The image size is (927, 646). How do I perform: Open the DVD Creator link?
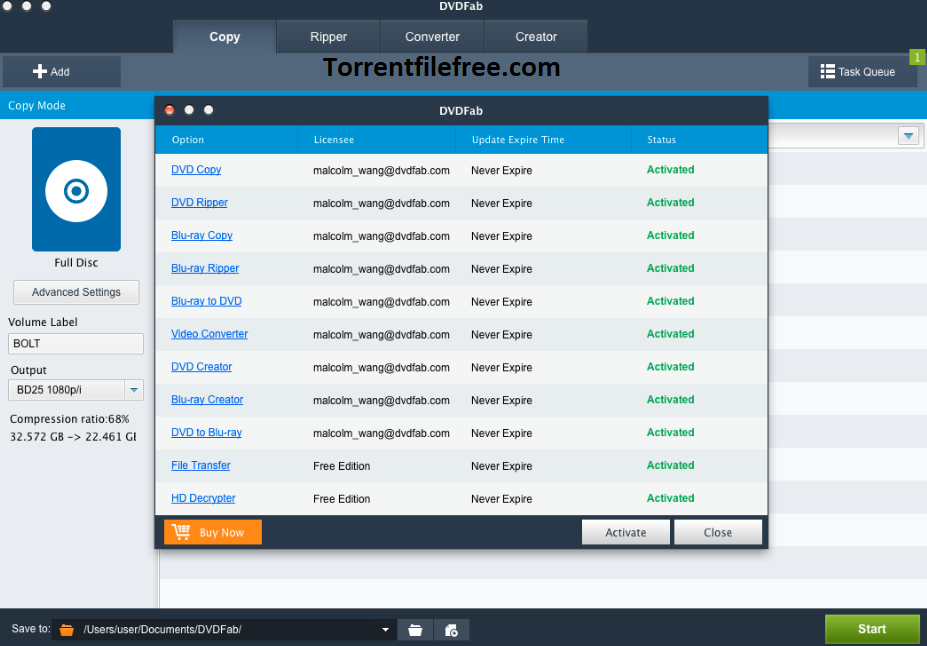click(202, 367)
